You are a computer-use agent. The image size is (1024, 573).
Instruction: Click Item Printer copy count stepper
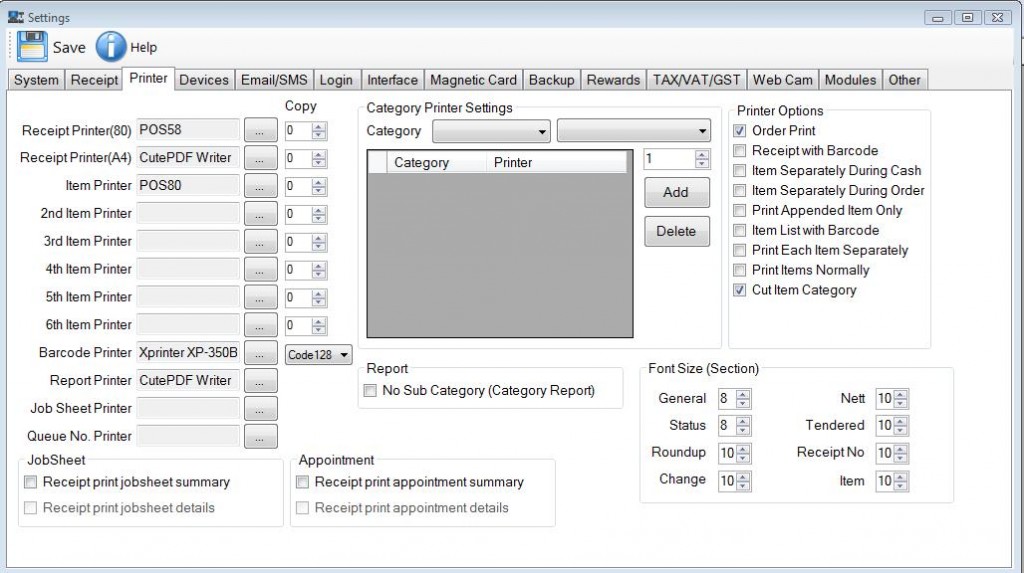pos(319,187)
